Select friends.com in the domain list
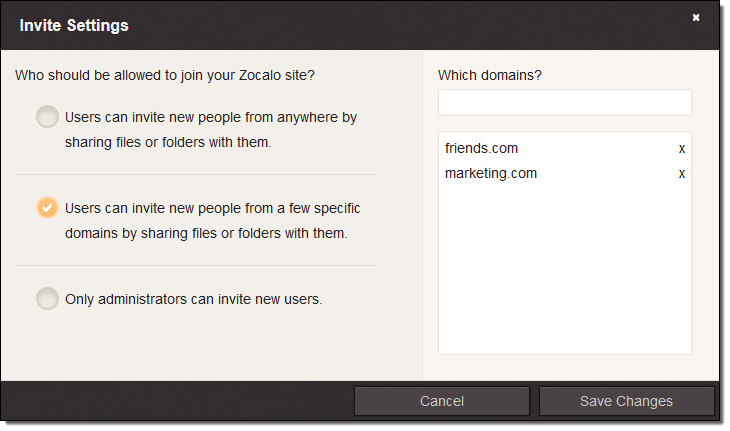This screenshot has width=730, height=431. pyautogui.click(x=482, y=149)
